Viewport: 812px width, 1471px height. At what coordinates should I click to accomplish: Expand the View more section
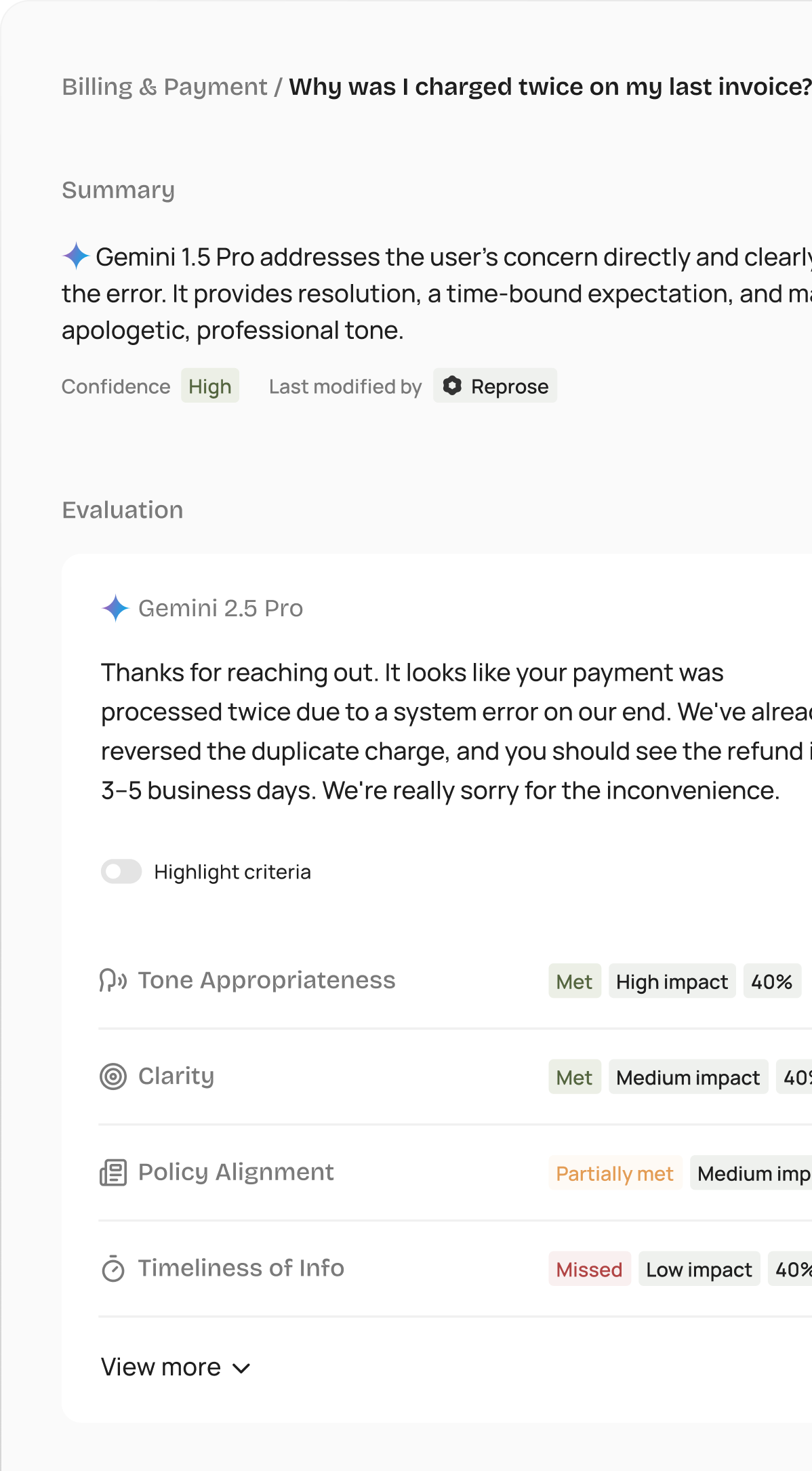(161, 1367)
